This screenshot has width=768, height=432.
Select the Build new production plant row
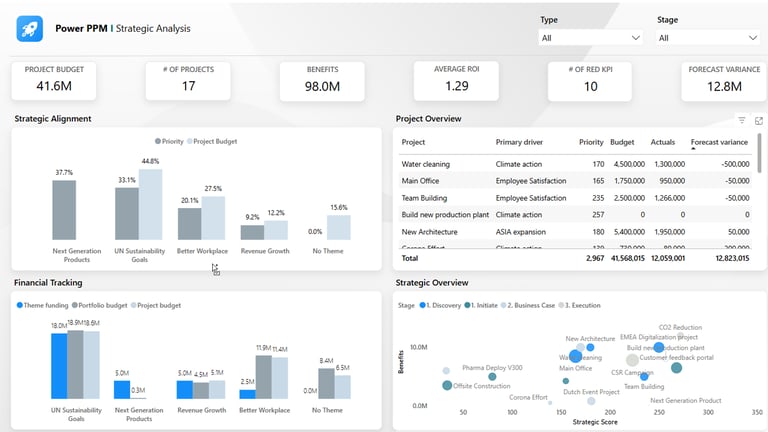(576, 215)
